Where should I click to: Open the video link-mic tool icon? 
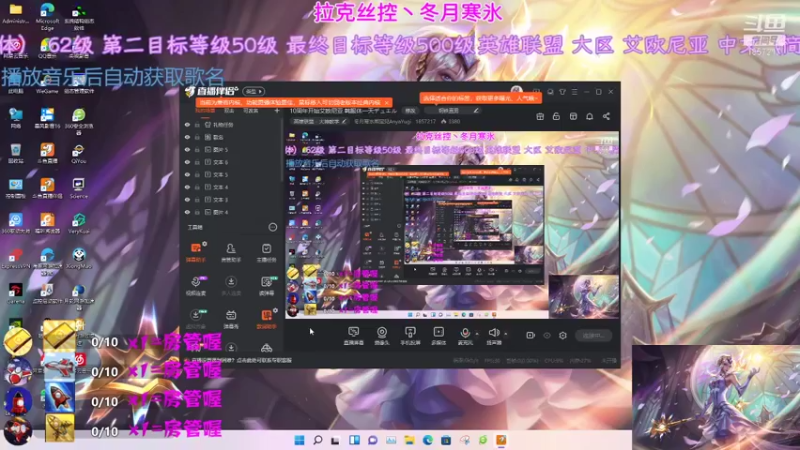click(196, 286)
